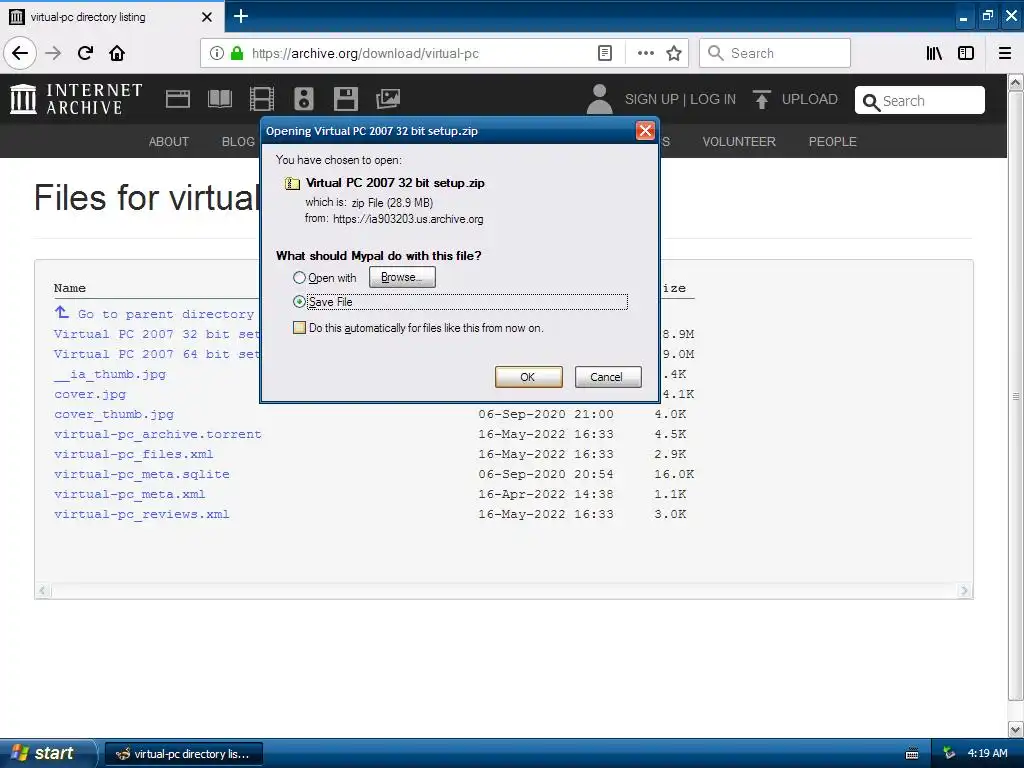Toggle reader view in address bar
1024x768 pixels.
point(605,53)
